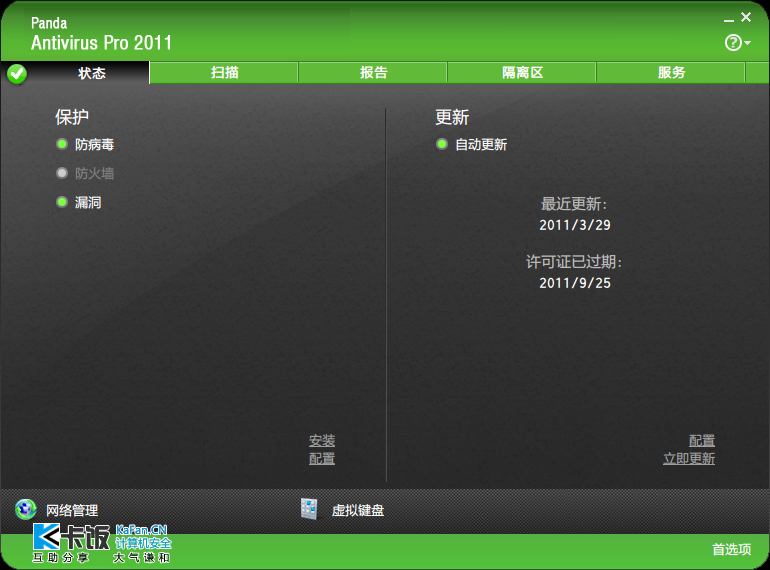The image size is (770, 570).
Task: Open the 报告 tab
Action: pyautogui.click(x=373, y=73)
